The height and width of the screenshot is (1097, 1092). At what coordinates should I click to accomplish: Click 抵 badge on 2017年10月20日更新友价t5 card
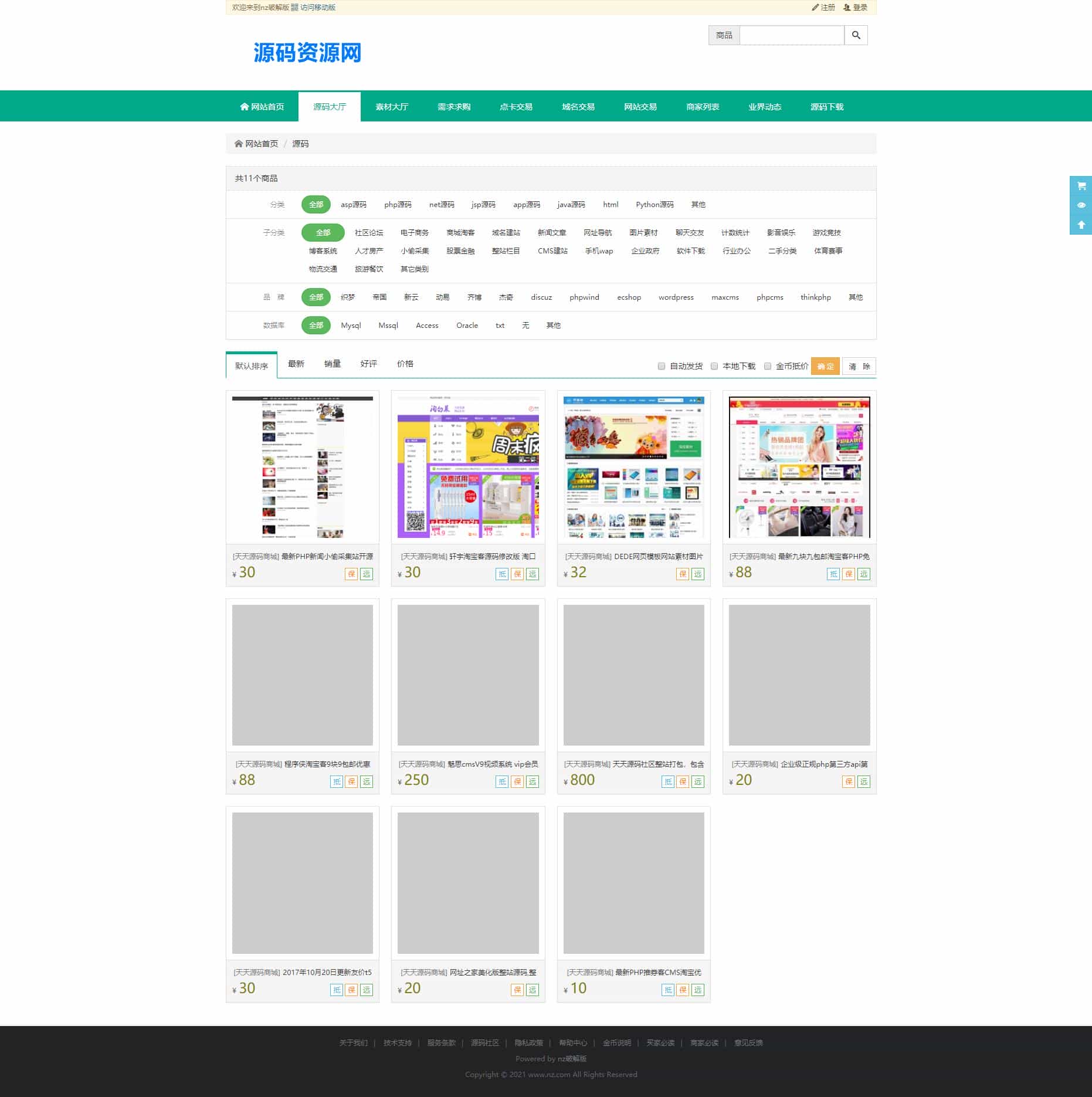[x=337, y=990]
